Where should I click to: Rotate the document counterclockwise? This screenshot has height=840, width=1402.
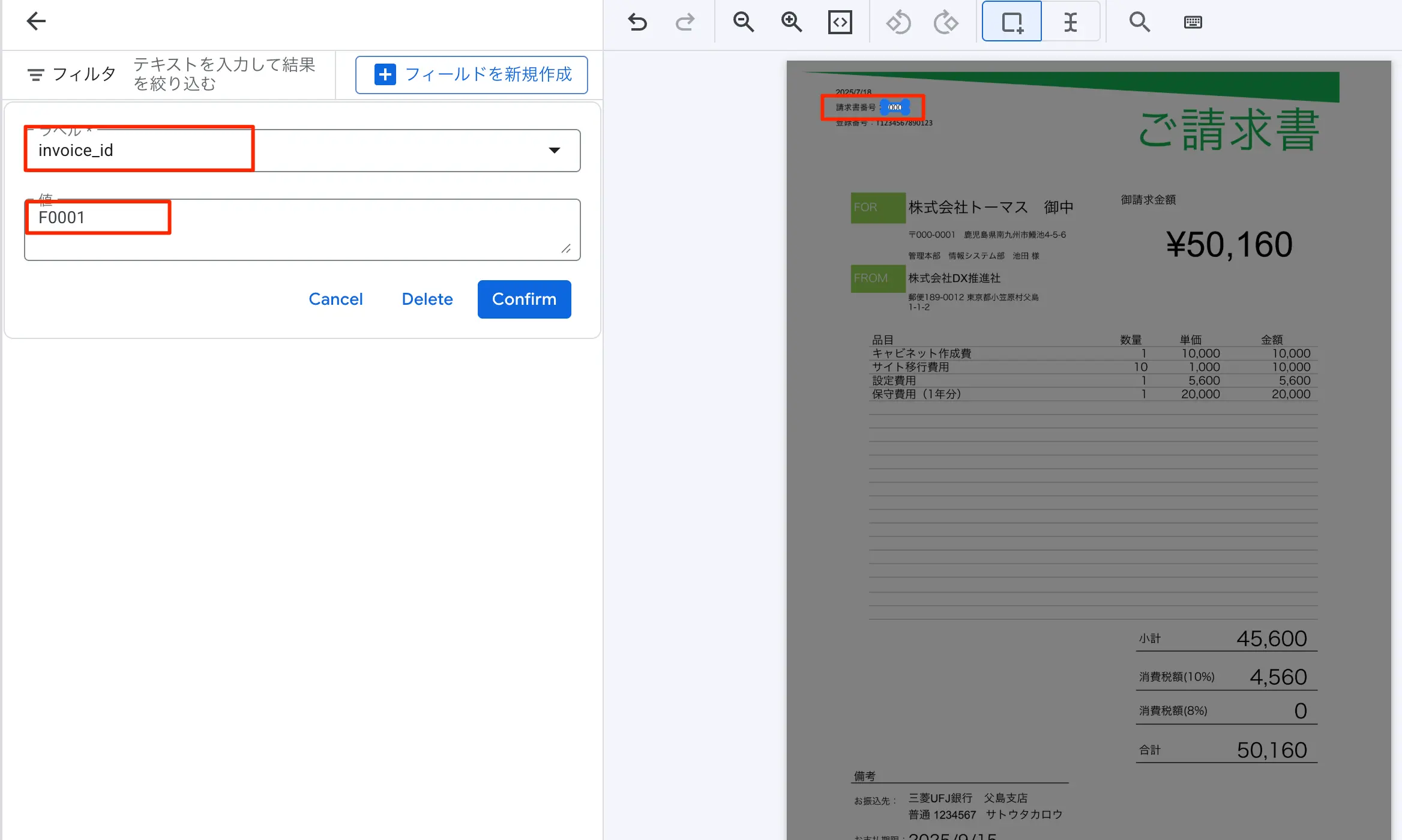pos(898,23)
